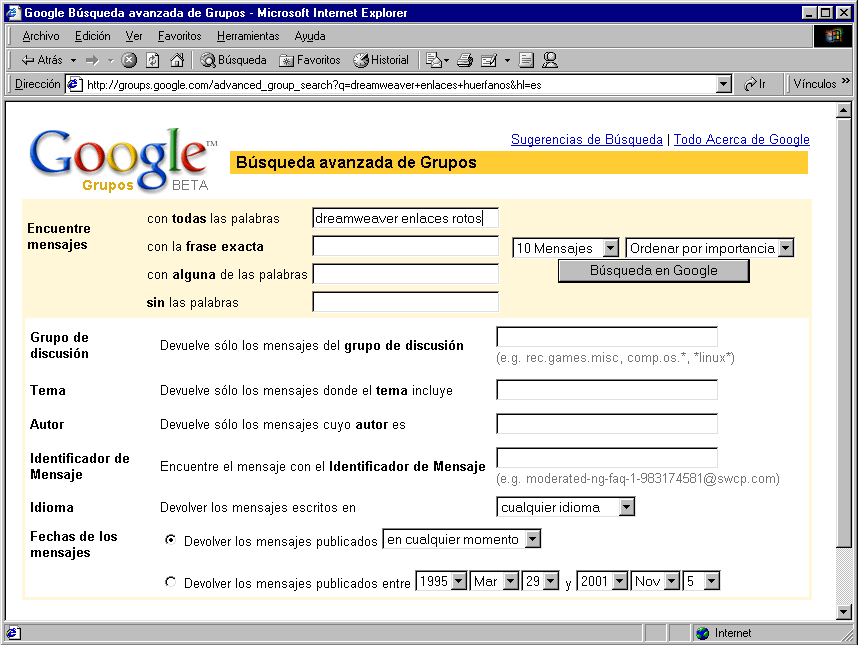Click the Discuss toolbar icon
Image resolution: width=858 pixels, height=645 pixels.
(x=526, y=60)
